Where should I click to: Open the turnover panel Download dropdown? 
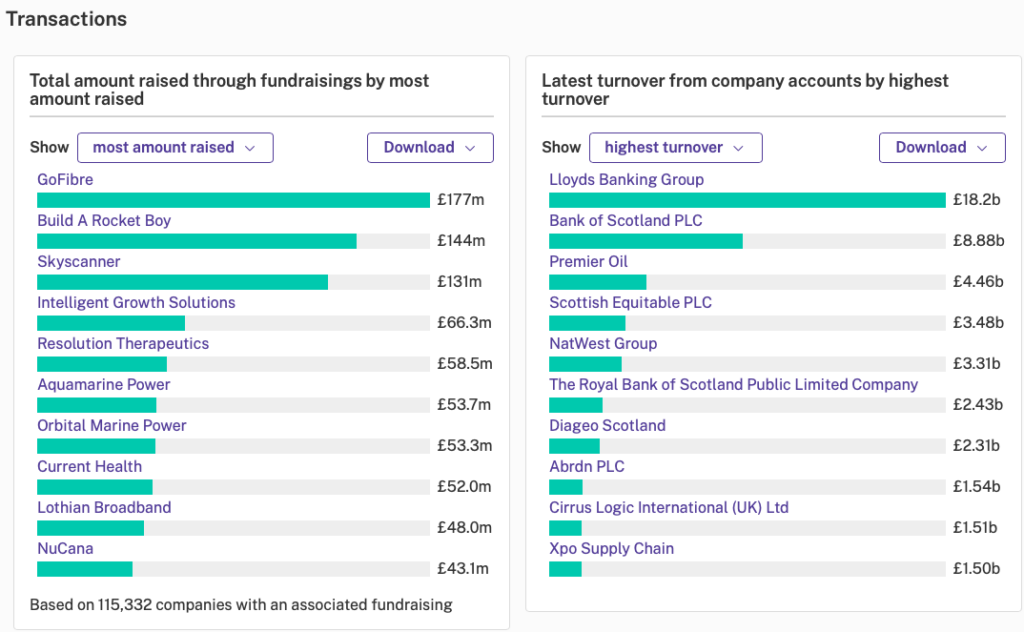942,148
